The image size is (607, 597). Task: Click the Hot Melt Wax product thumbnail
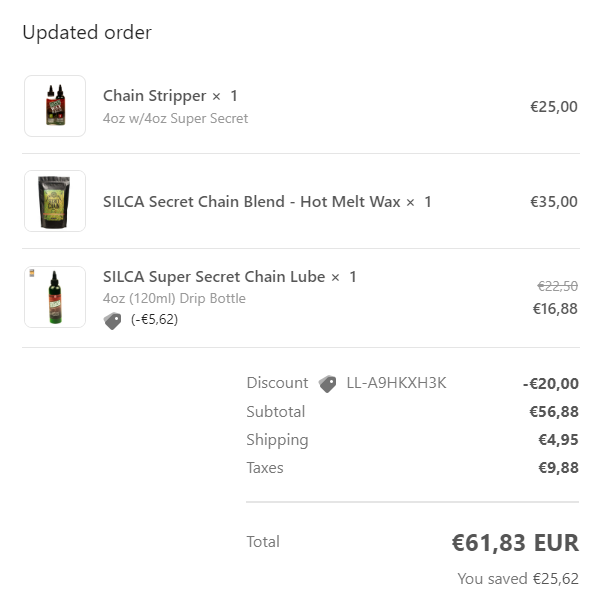(55, 201)
